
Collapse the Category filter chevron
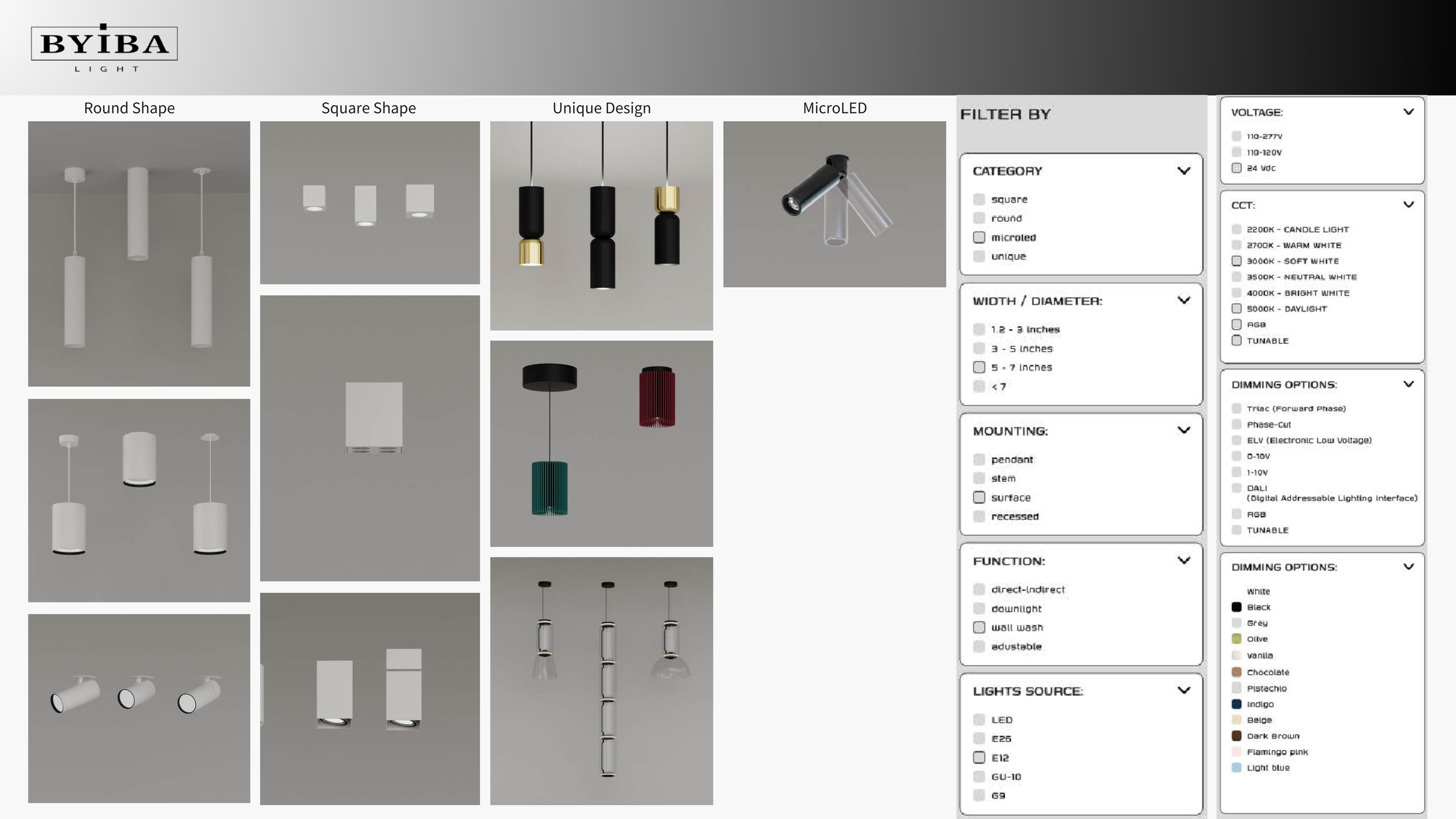(1183, 171)
